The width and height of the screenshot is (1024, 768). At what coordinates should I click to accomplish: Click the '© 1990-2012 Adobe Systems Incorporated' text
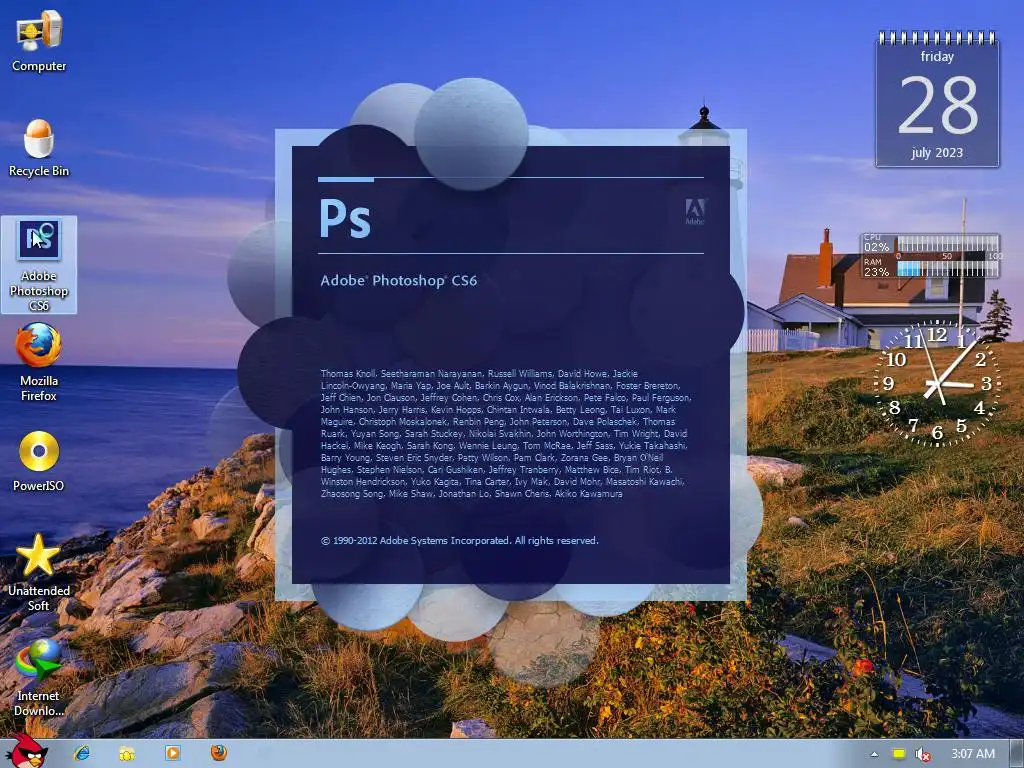coord(459,541)
